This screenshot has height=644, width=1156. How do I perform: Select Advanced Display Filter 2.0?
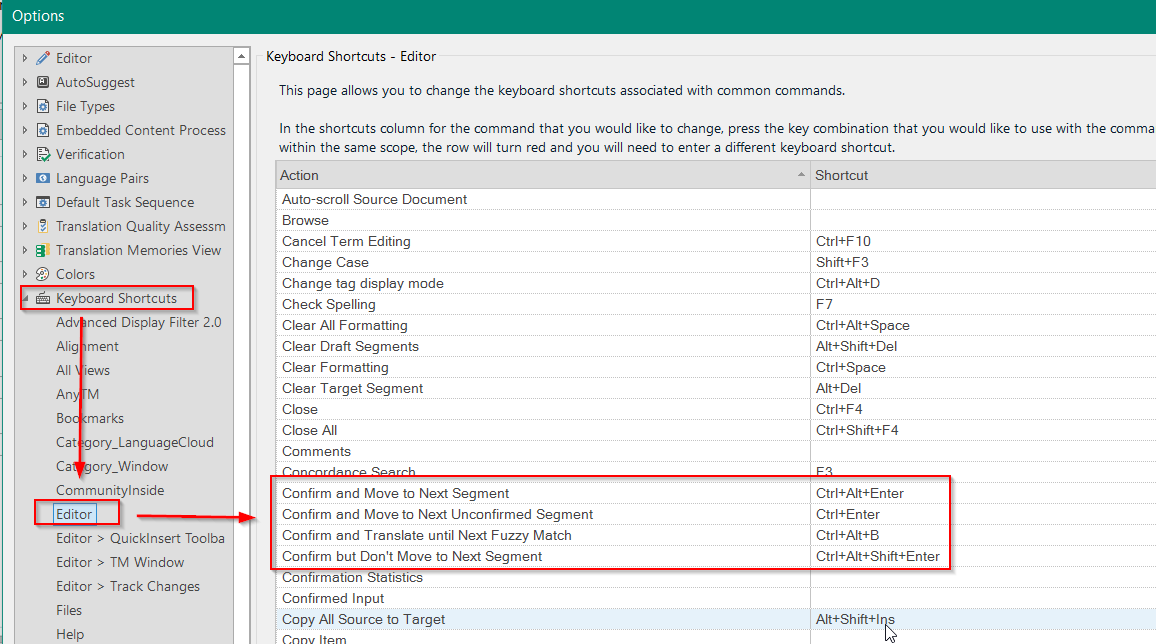click(139, 322)
